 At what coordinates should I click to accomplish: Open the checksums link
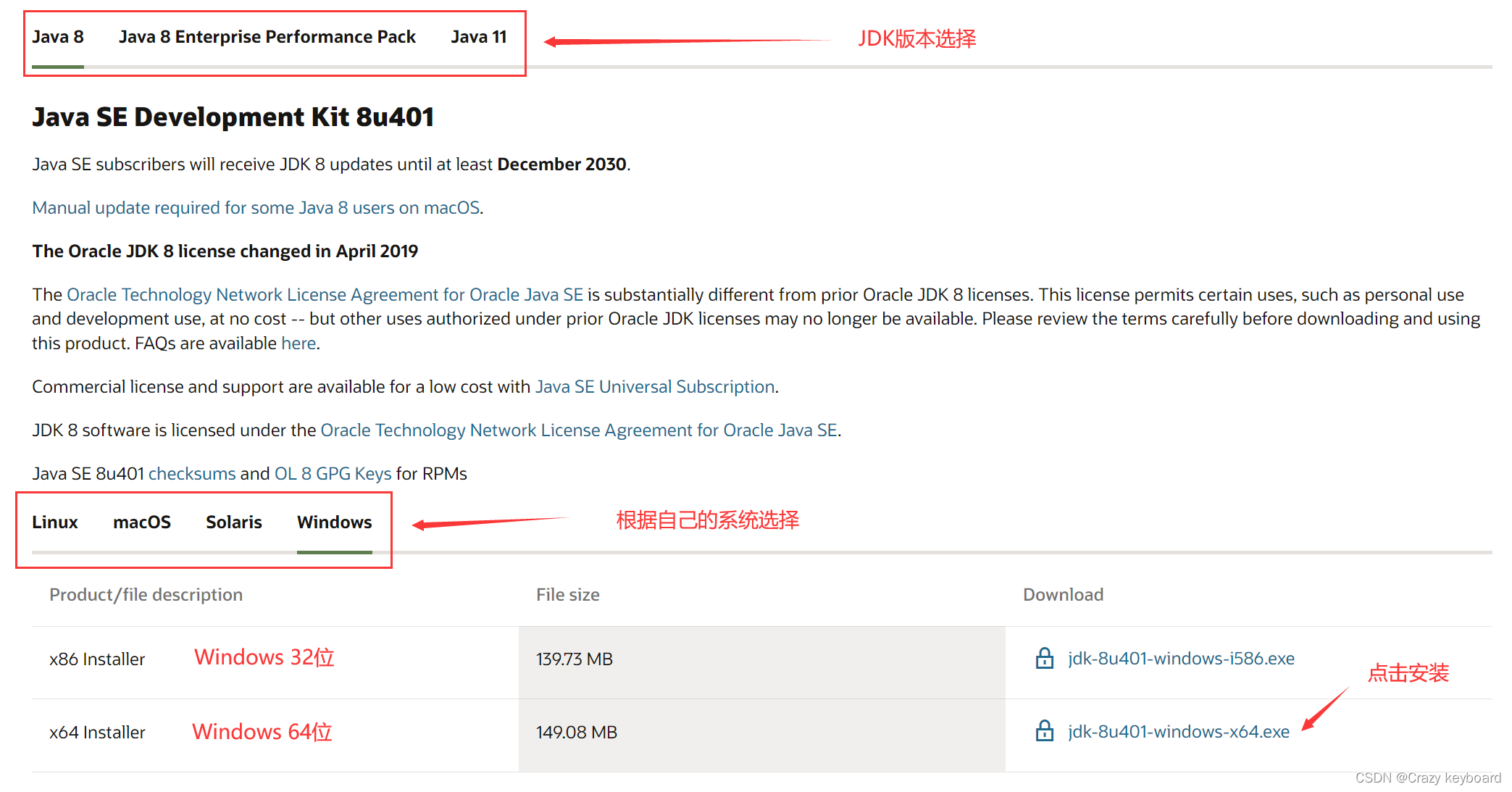coord(192,474)
